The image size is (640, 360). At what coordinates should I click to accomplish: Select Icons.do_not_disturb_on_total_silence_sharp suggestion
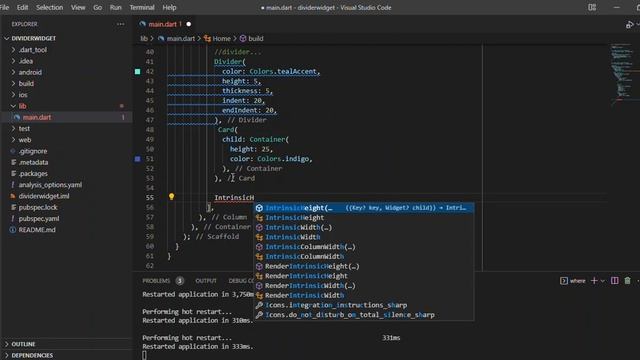364,315
